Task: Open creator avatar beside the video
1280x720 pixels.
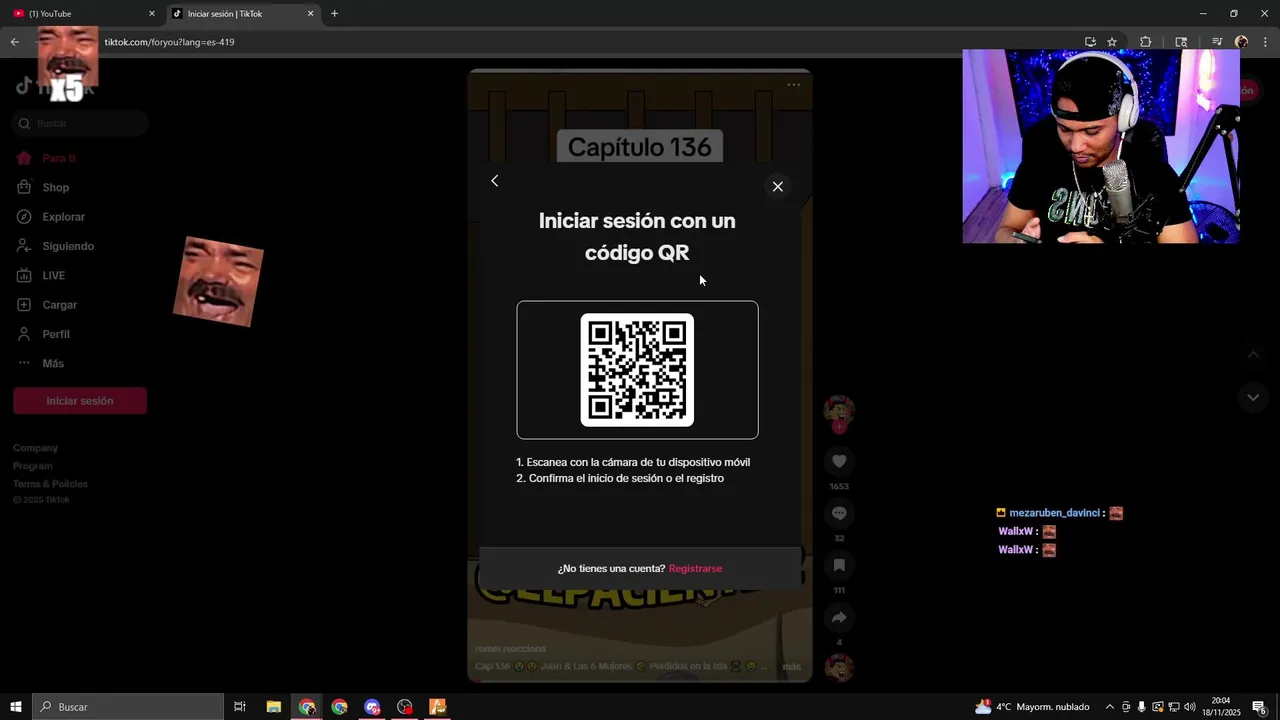Action: point(839,410)
